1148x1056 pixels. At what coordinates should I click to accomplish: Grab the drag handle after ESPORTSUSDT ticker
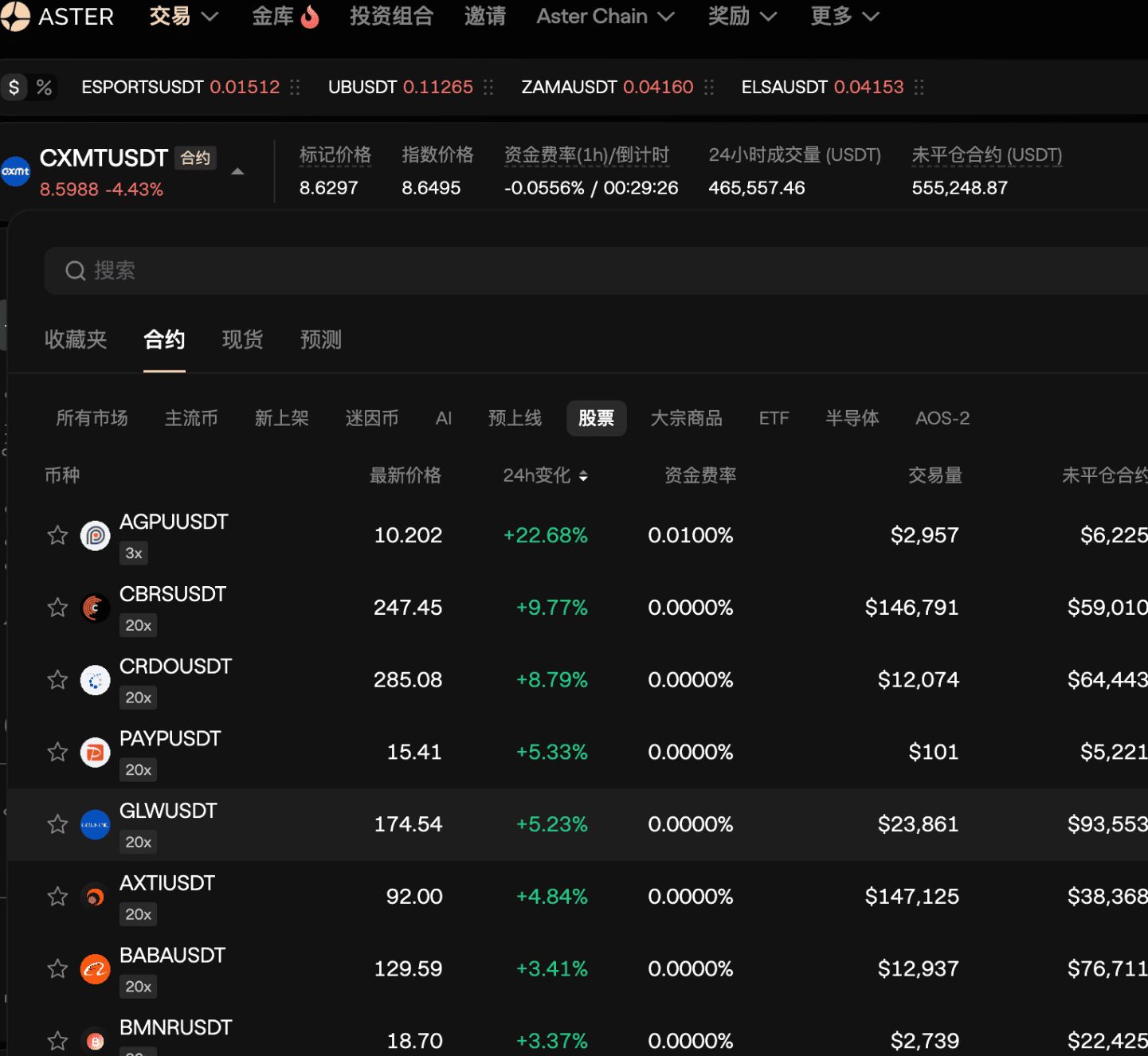click(x=296, y=87)
